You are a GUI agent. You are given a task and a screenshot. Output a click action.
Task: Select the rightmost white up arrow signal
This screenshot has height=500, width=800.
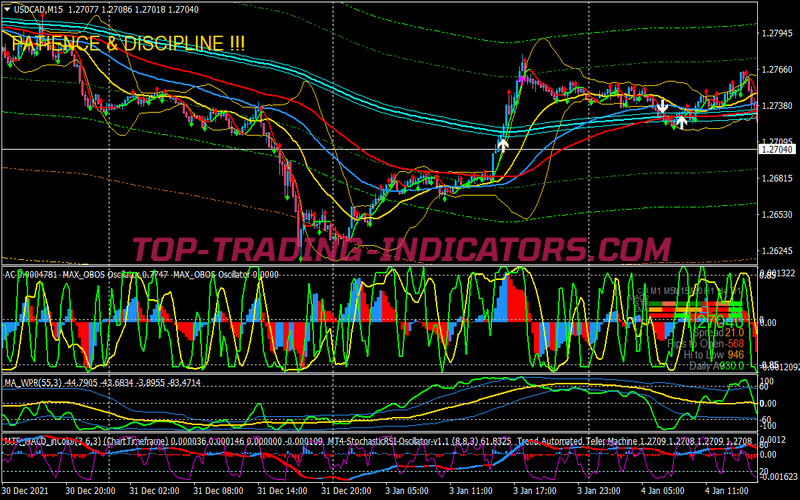[682, 122]
